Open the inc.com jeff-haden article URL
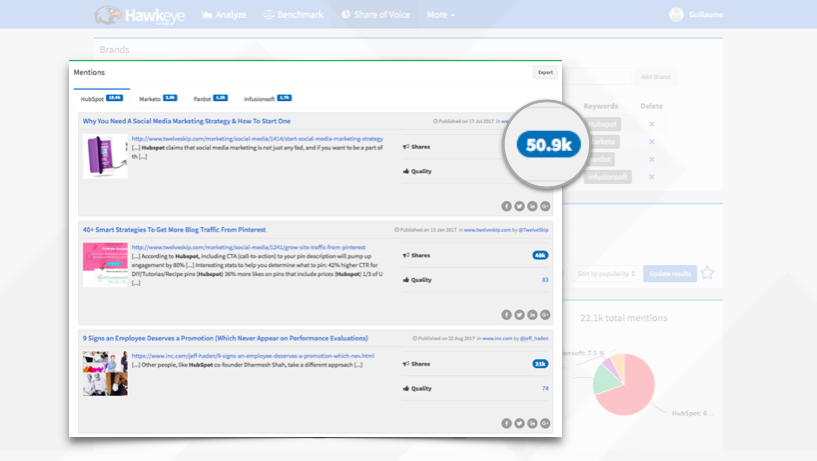This screenshot has width=817, height=461. pos(253,356)
